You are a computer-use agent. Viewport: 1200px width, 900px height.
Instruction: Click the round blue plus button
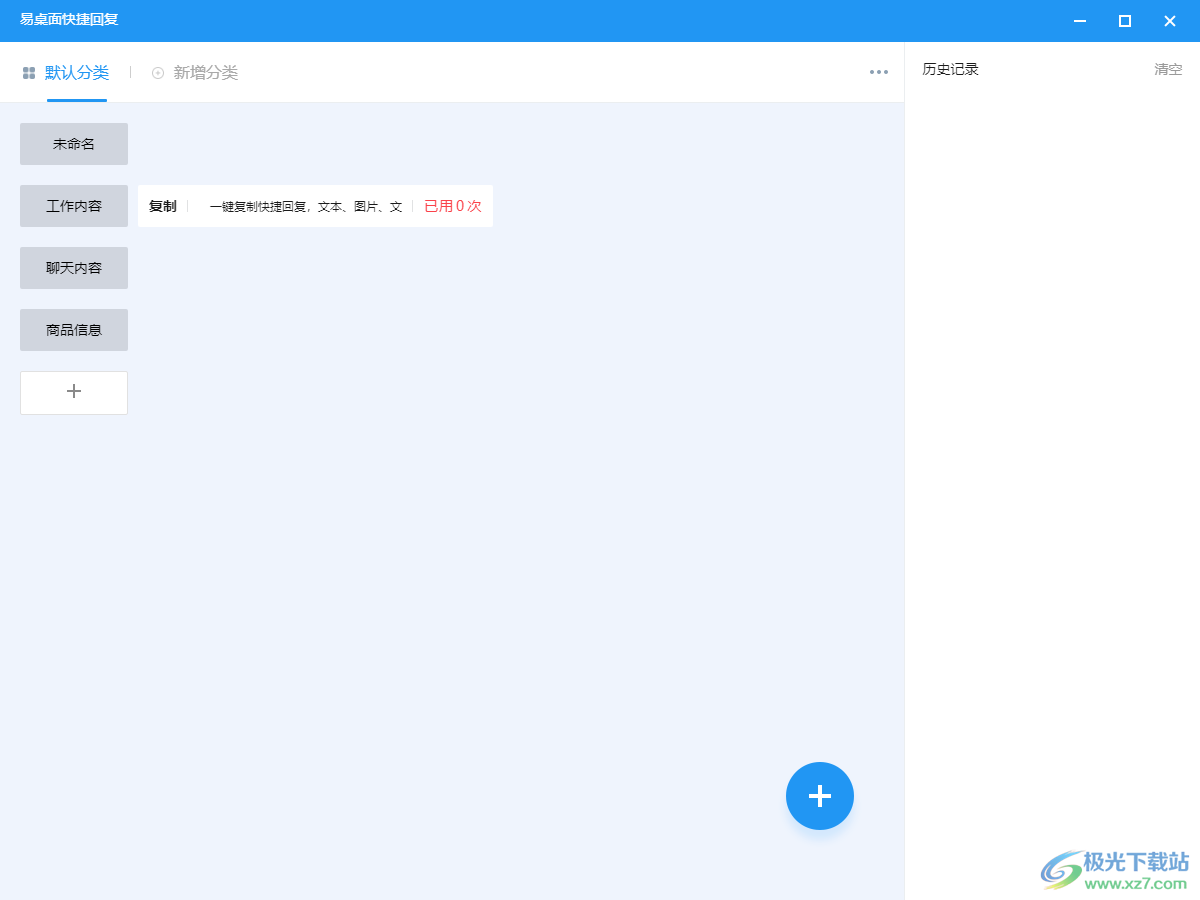[820, 796]
